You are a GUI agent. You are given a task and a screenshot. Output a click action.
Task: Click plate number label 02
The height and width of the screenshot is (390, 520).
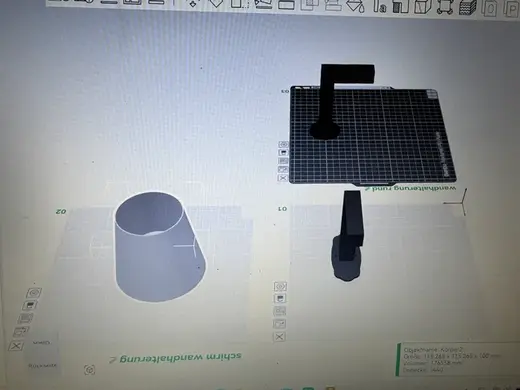click(x=61, y=211)
